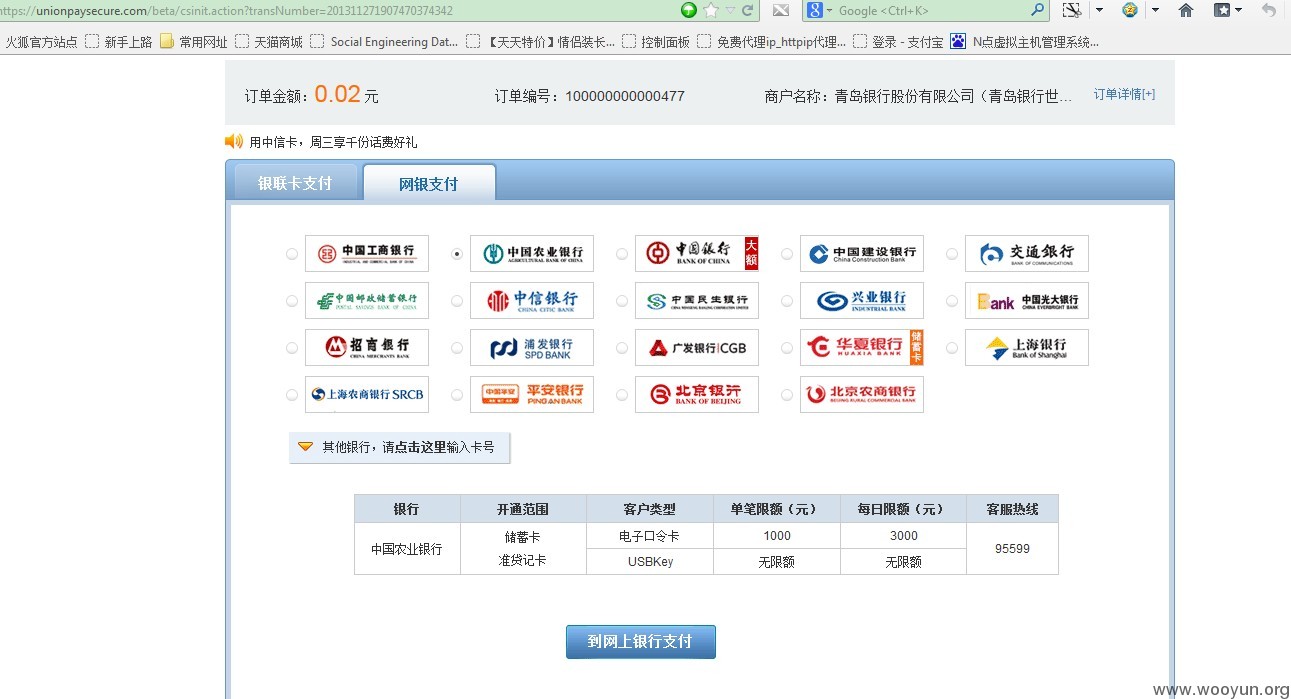Select the 中国邮政储蓄银行 radio button
The height and width of the screenshot is (699, 1291).
(292, 301)
